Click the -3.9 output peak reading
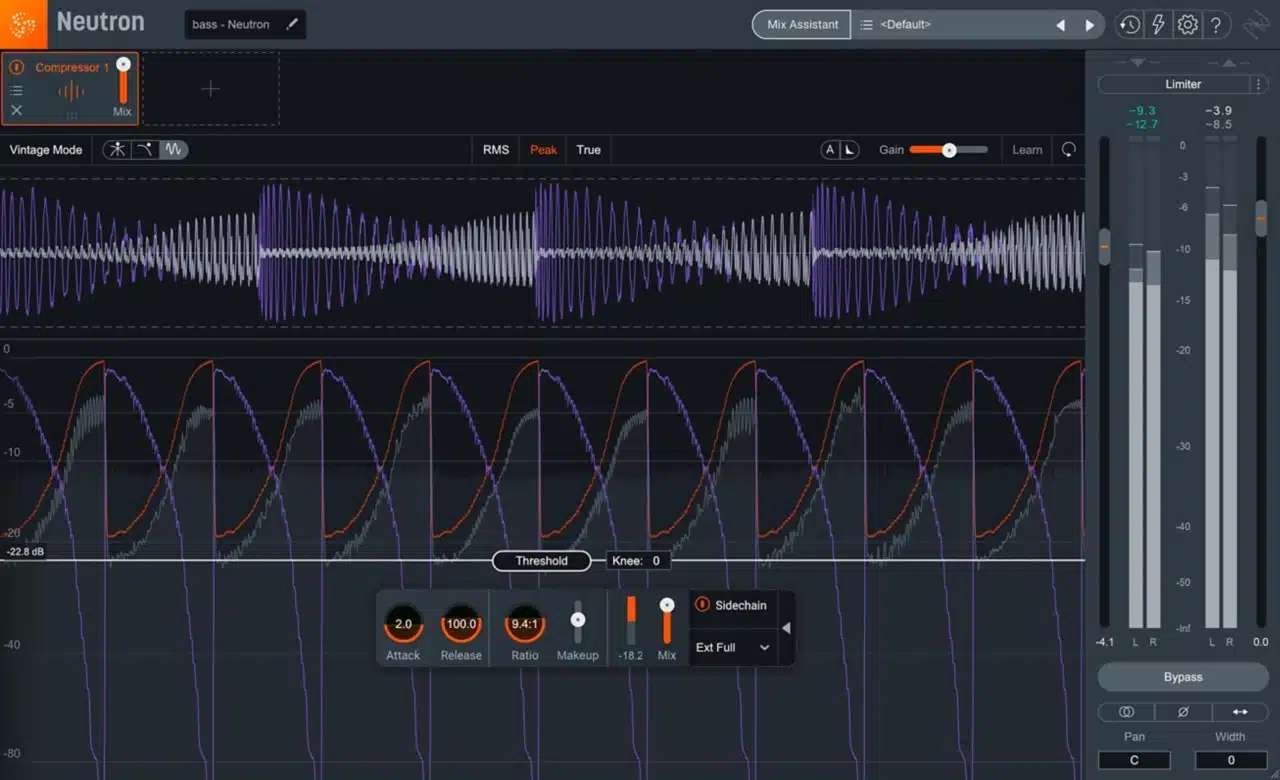The height and width of the screenshot is (780, 1280). pyautogui.click(x=1219, y=110)
